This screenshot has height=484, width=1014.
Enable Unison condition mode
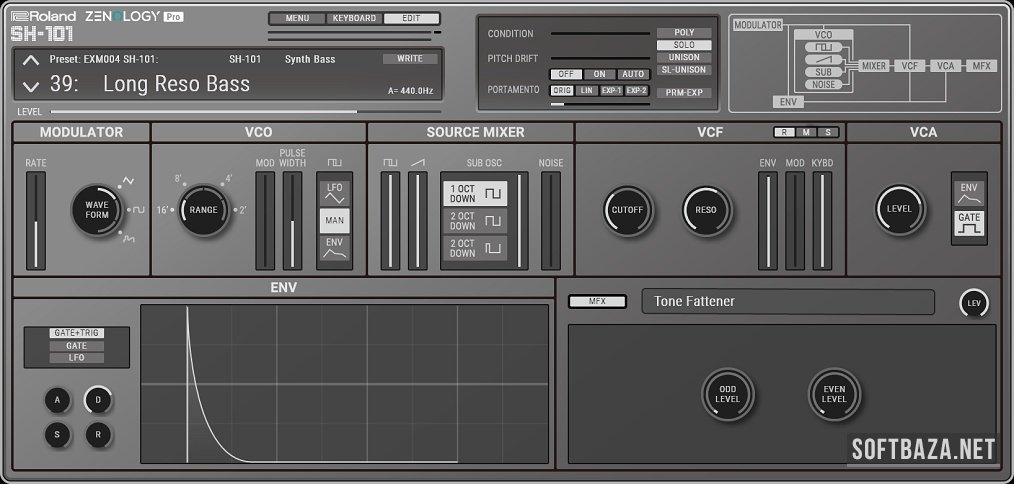(684, 58)
